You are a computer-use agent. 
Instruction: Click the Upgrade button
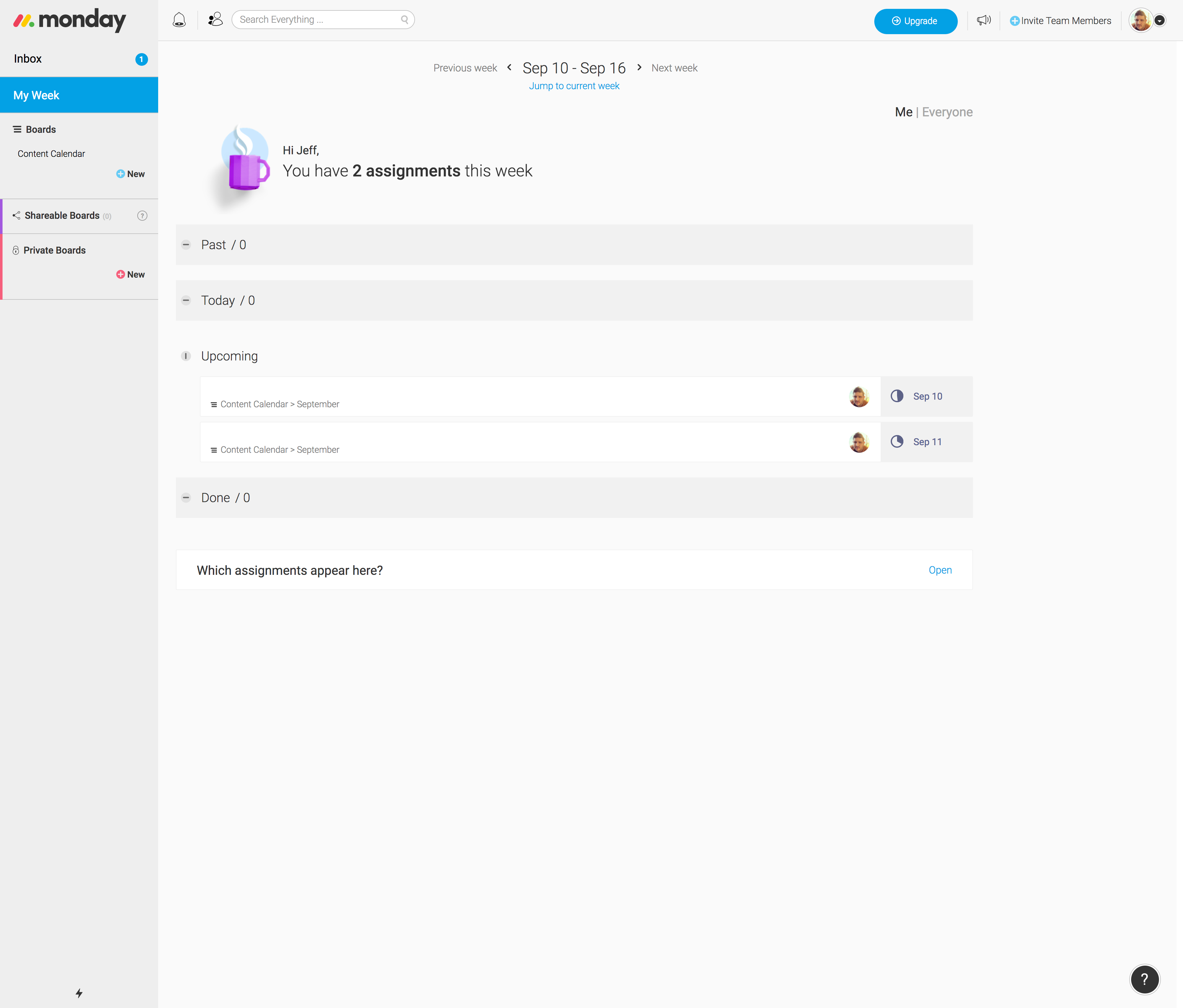click(x=915, y=21)
